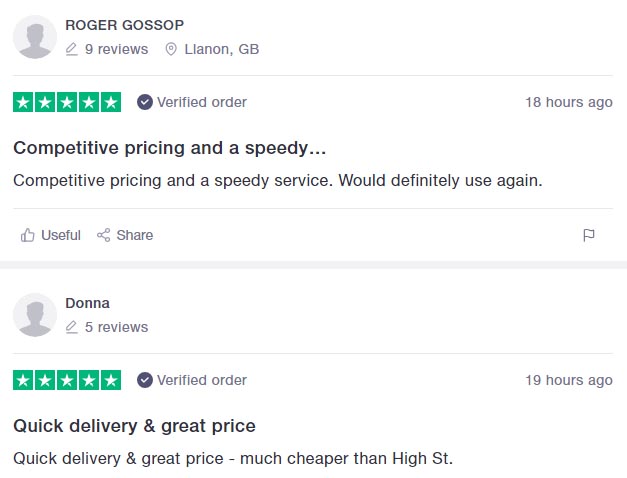Click the pencil icon beside 9 reviews
The image size is (627, 478).
pos(72,49)
